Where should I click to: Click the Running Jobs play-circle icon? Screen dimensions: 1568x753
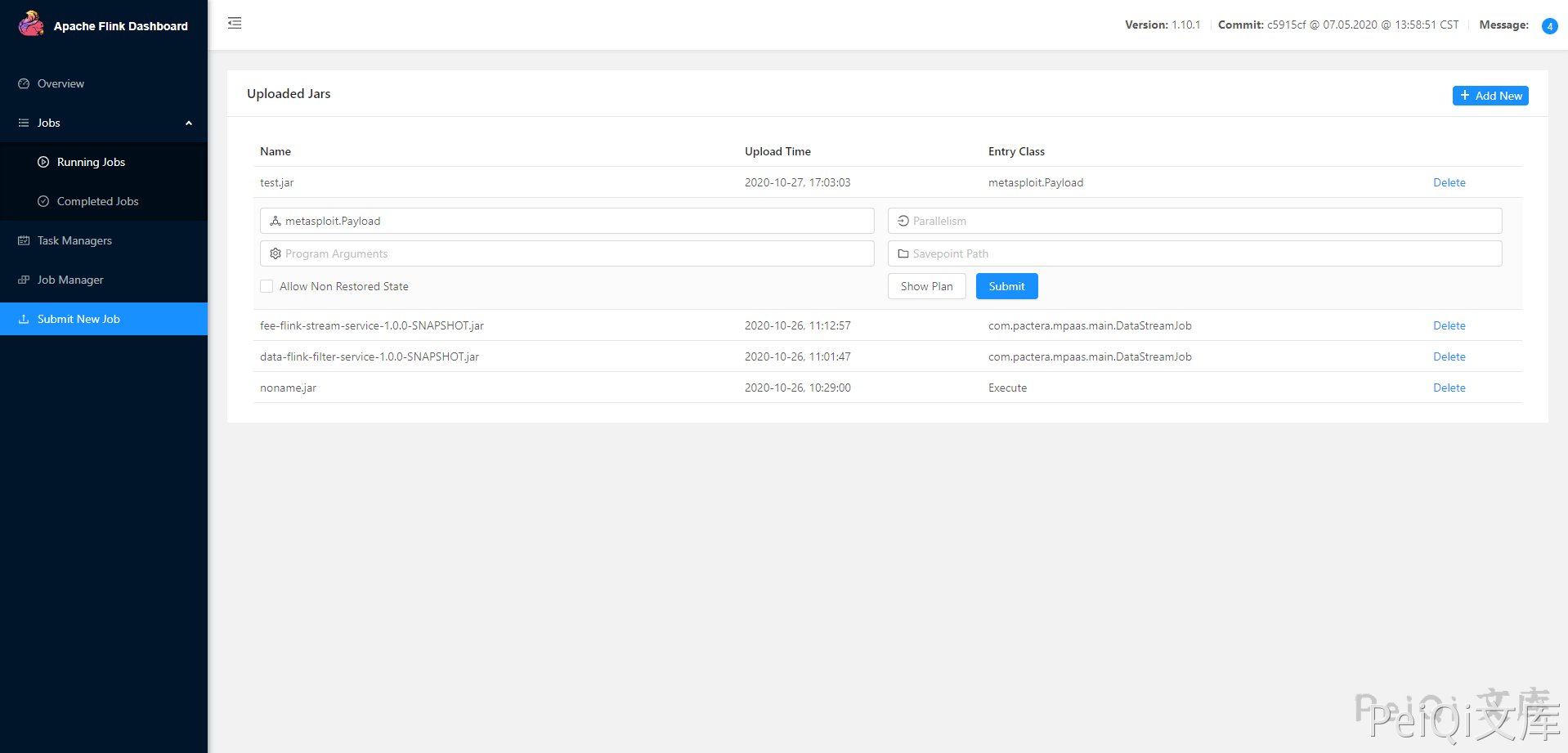[43, 162]
